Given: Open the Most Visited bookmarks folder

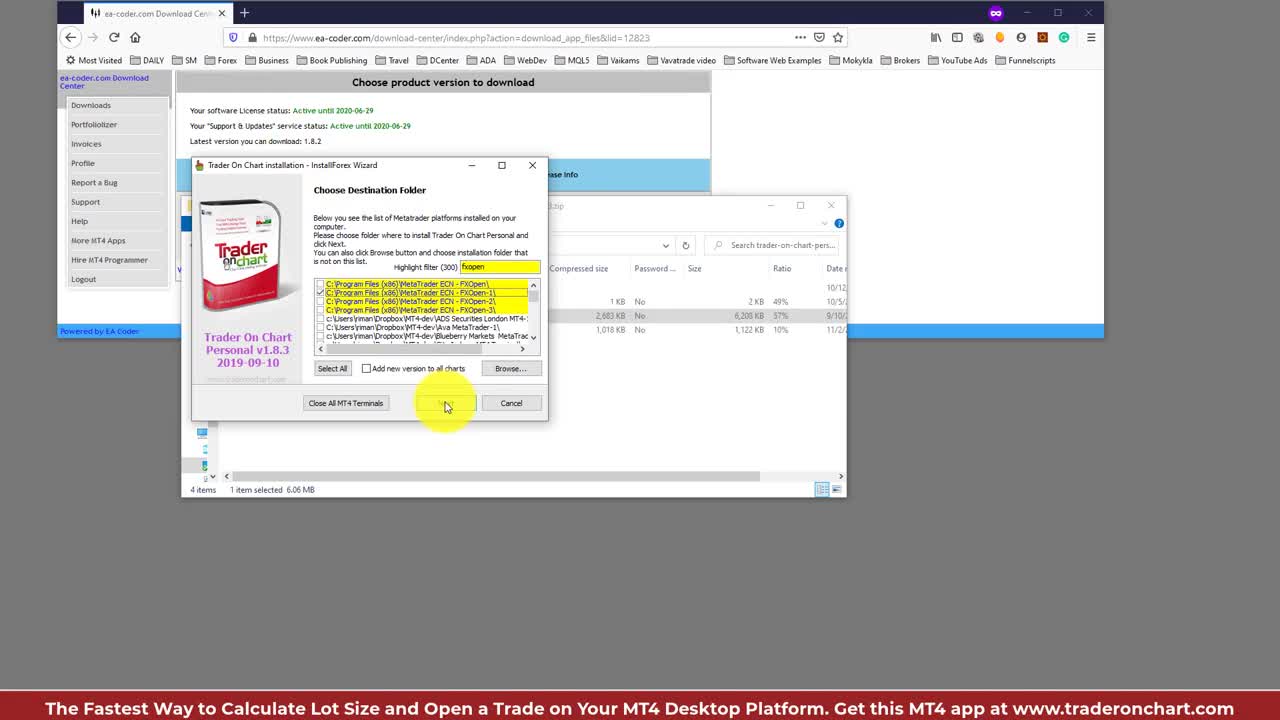Looking at the screenshot, I should point(94,60).
